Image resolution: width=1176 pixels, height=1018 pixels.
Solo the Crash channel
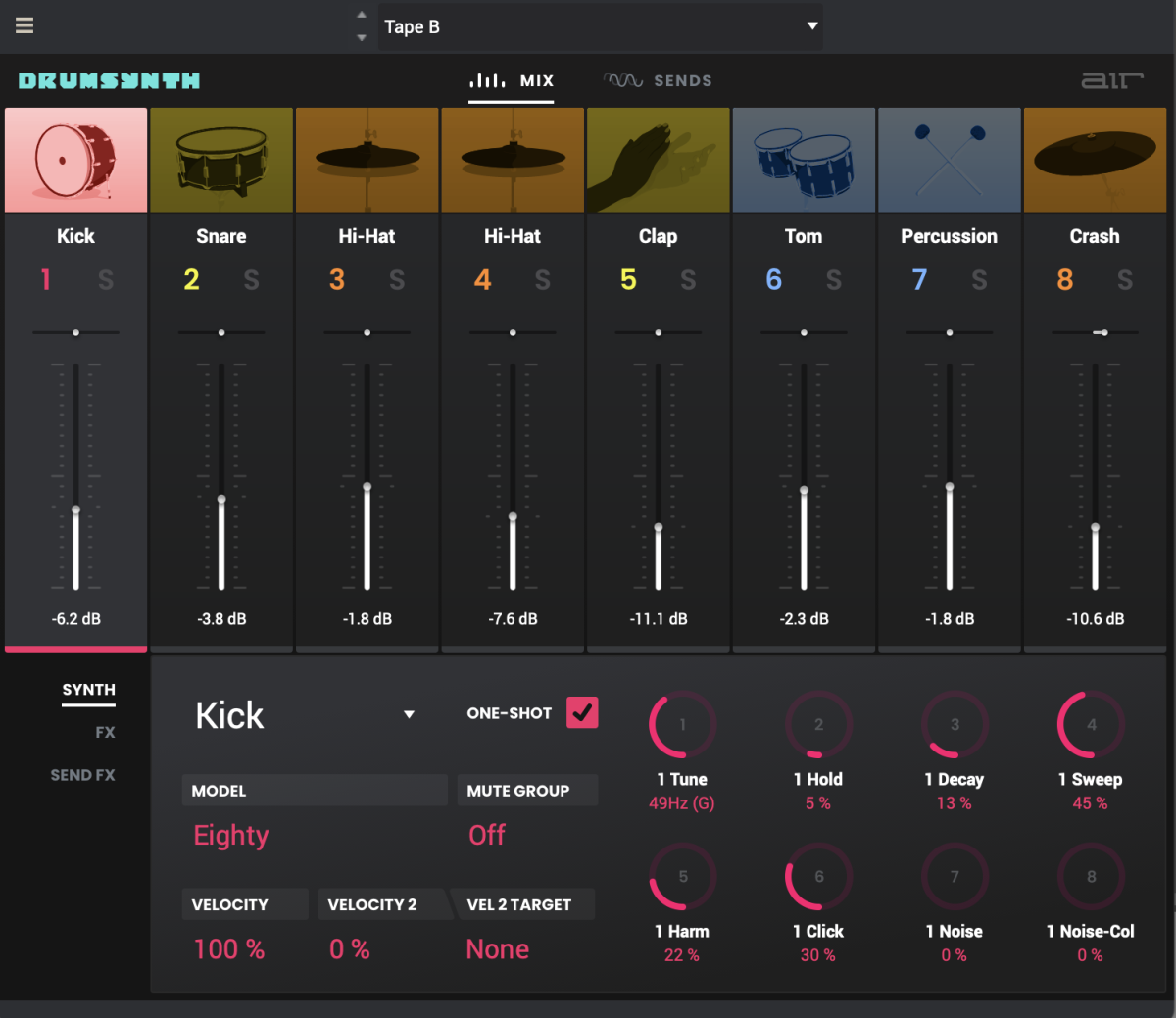point(1125,280)
